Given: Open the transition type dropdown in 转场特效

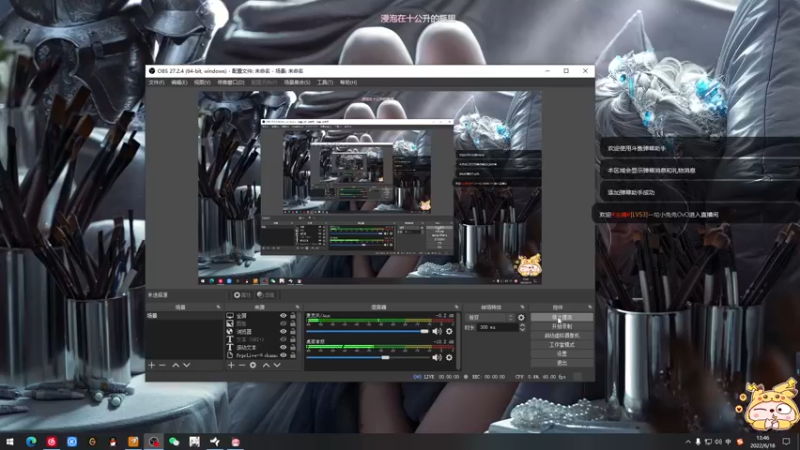Looking at the screenshot, I should click(489, 317).
